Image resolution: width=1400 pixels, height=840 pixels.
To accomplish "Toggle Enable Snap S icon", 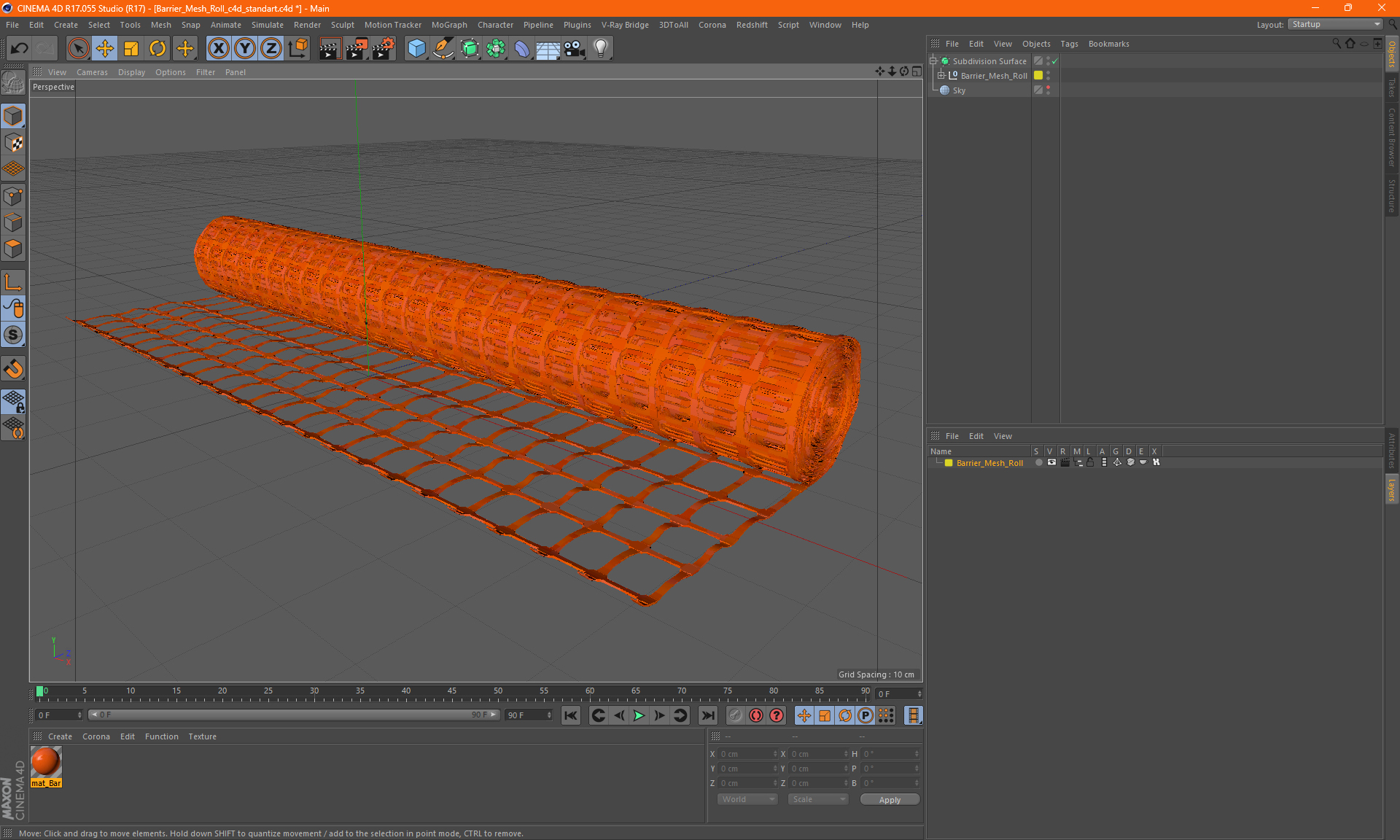I will click(13, 335).
